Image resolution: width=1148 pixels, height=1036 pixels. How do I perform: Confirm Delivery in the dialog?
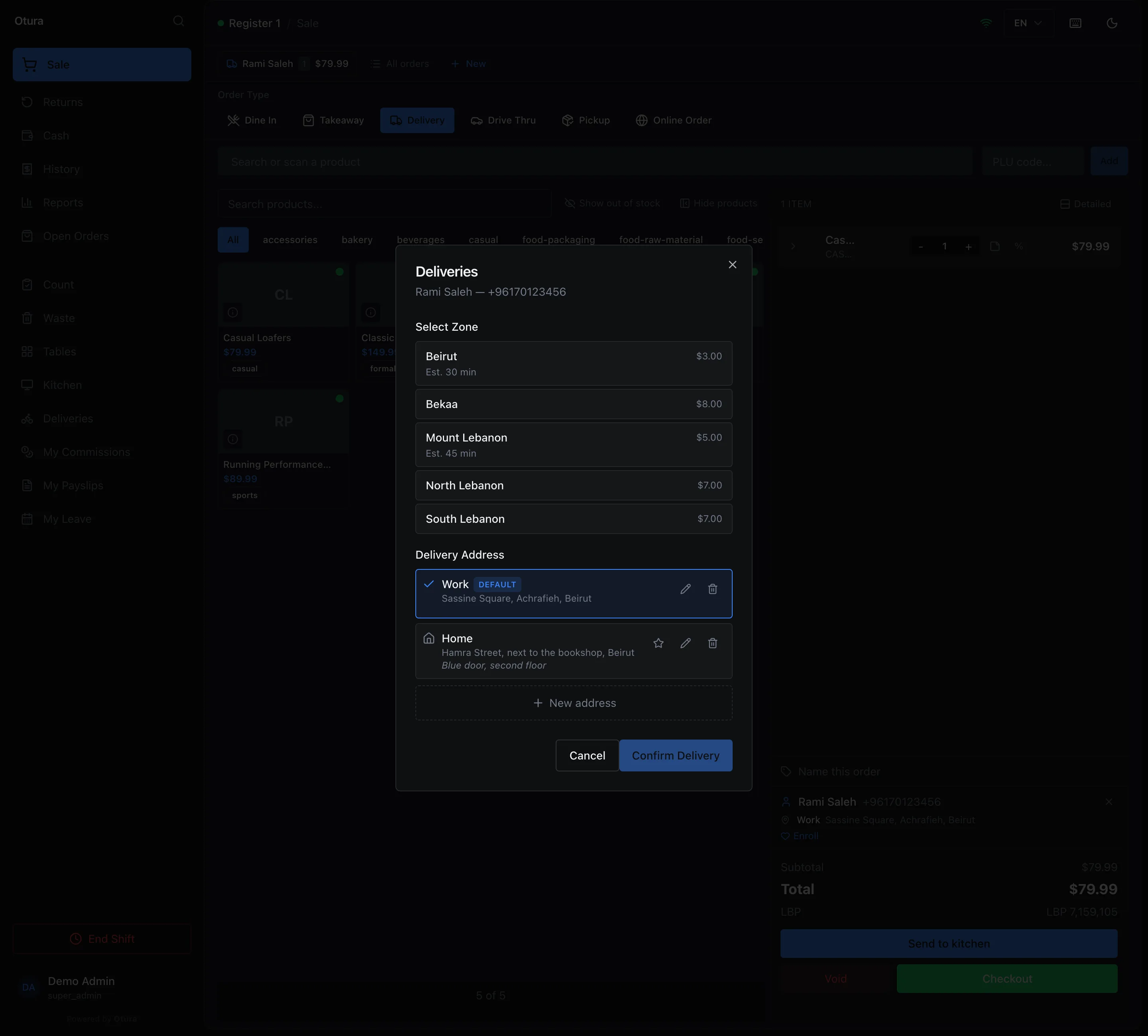(675, 756)
